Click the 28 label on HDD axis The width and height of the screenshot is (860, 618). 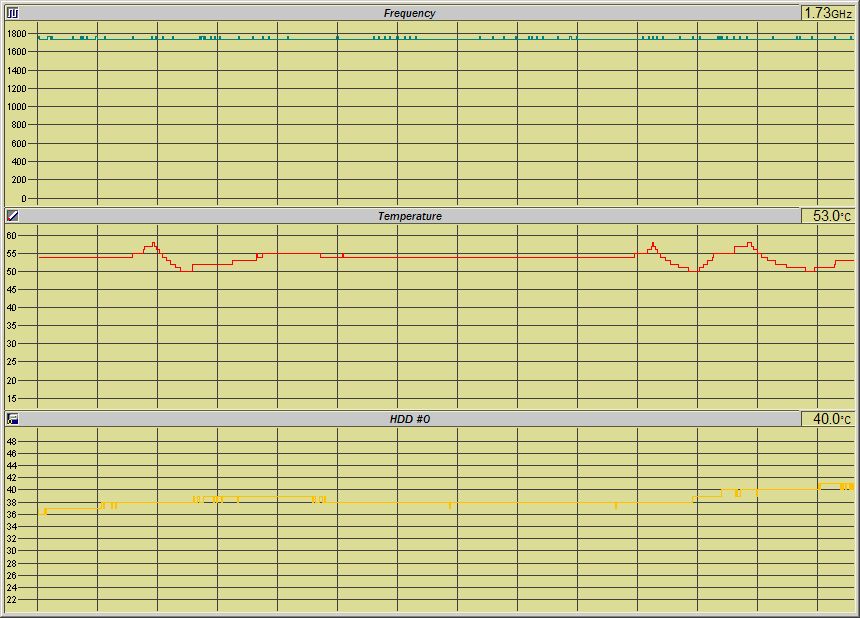(x=12, y=563)
